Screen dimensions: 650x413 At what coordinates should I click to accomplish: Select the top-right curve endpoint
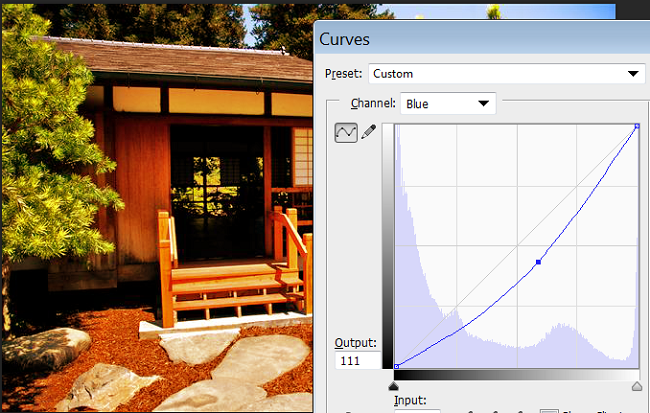(637, 126)
